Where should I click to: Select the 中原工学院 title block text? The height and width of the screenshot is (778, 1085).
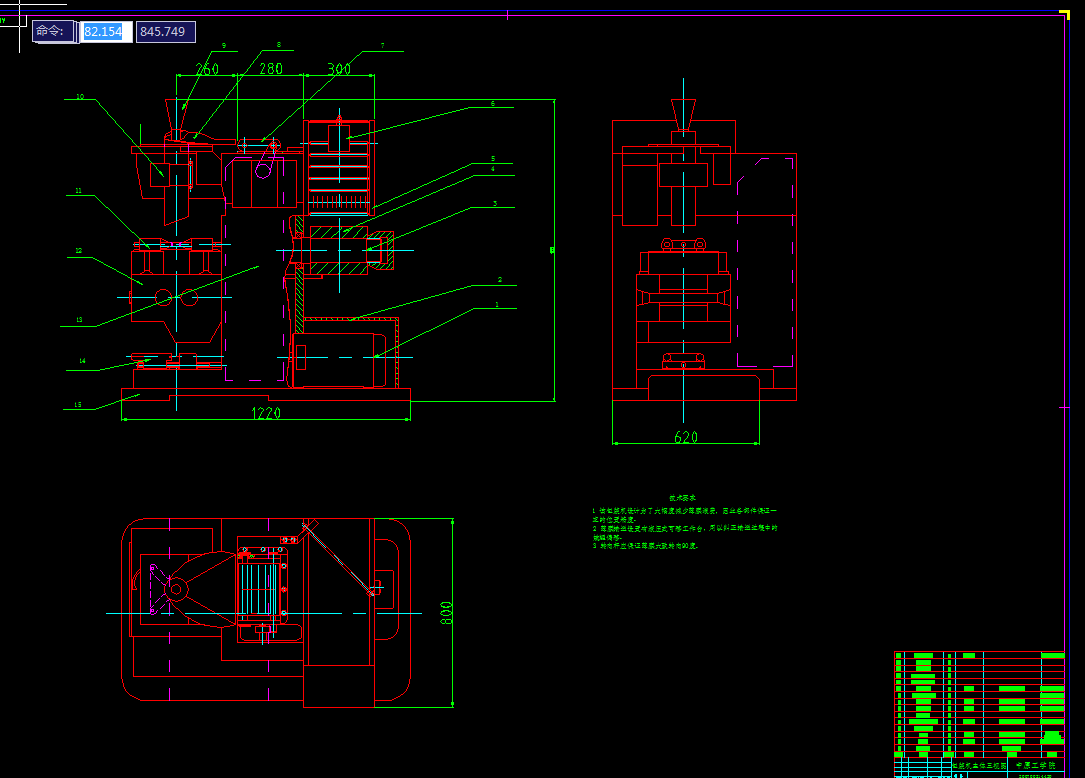[x=1036, y=766]
